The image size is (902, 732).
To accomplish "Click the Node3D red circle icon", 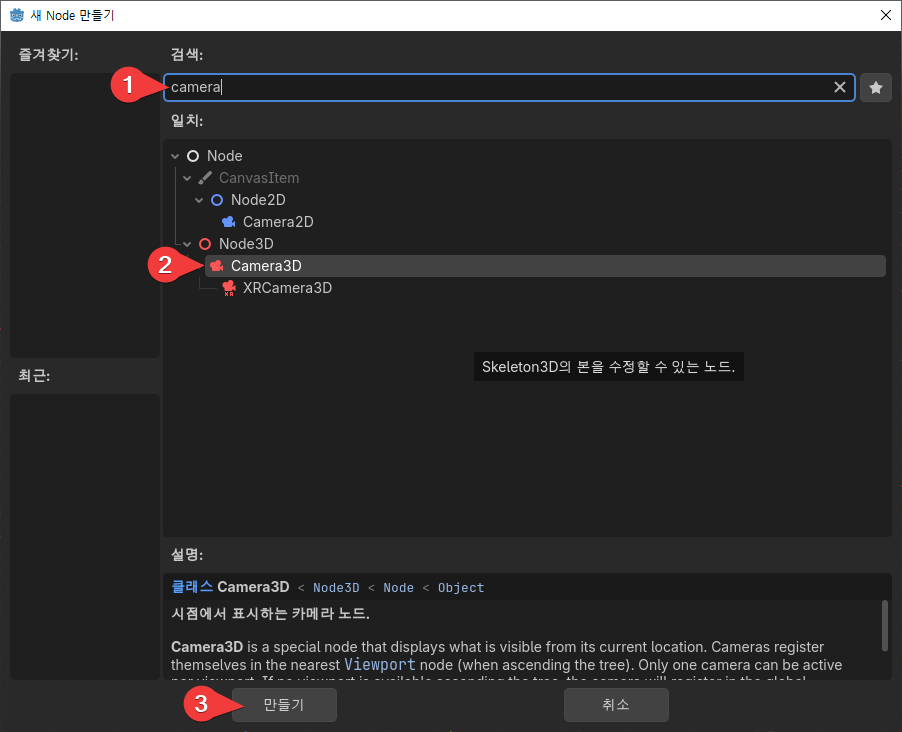I will point(205,244).
